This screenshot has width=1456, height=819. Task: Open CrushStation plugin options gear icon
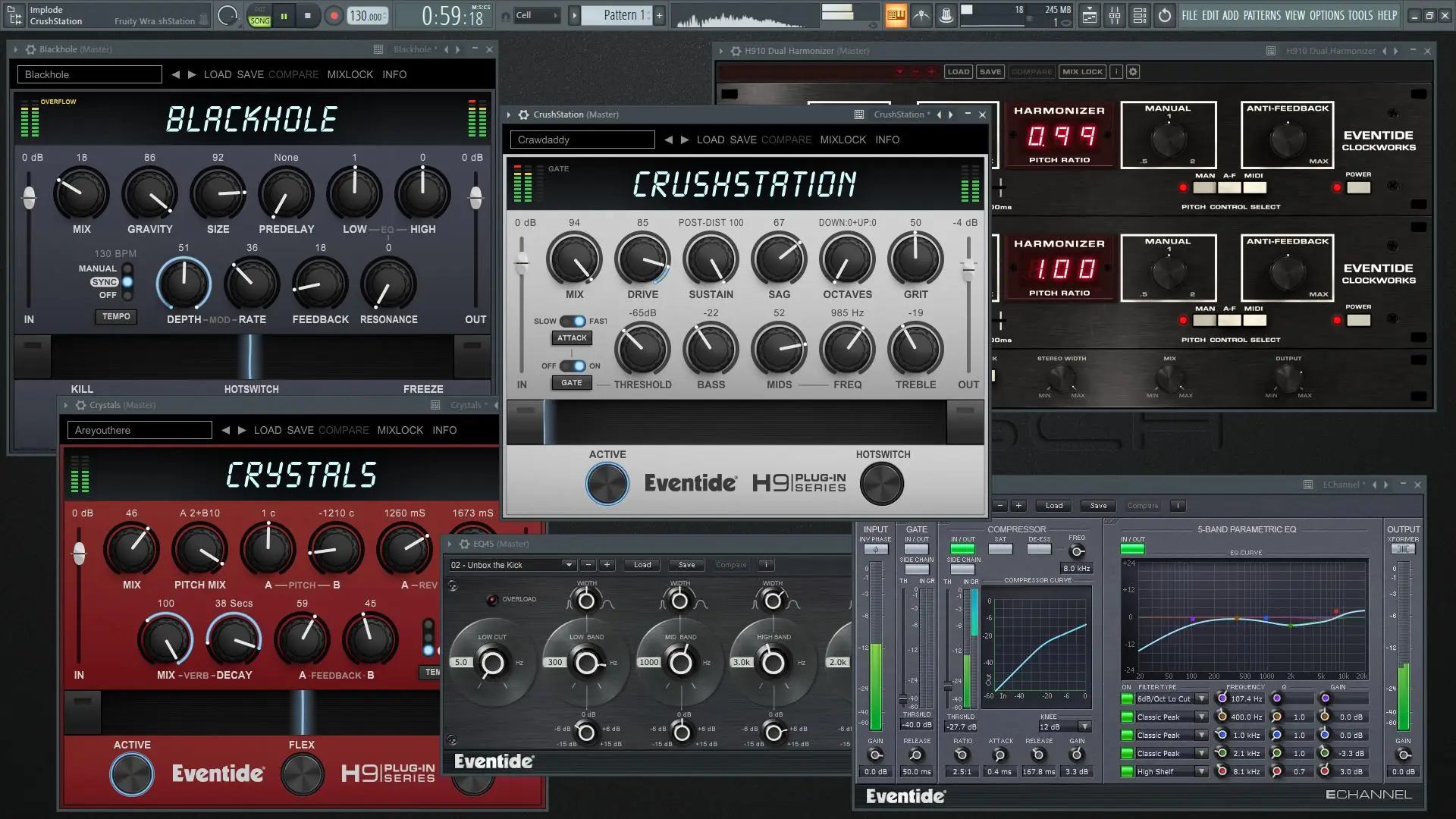point(523,115)
